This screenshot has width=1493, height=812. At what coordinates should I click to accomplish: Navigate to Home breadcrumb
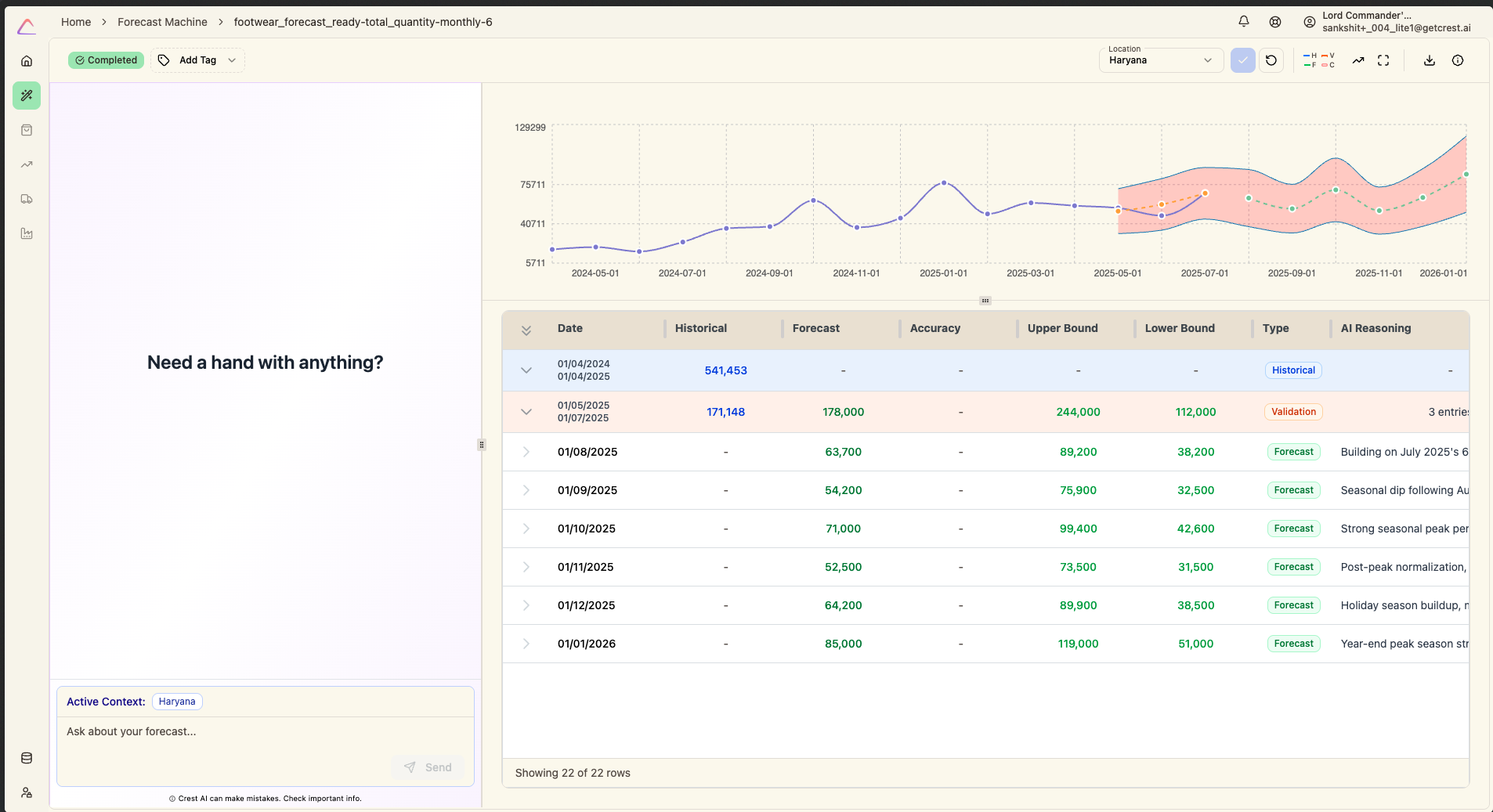(76, 22)
